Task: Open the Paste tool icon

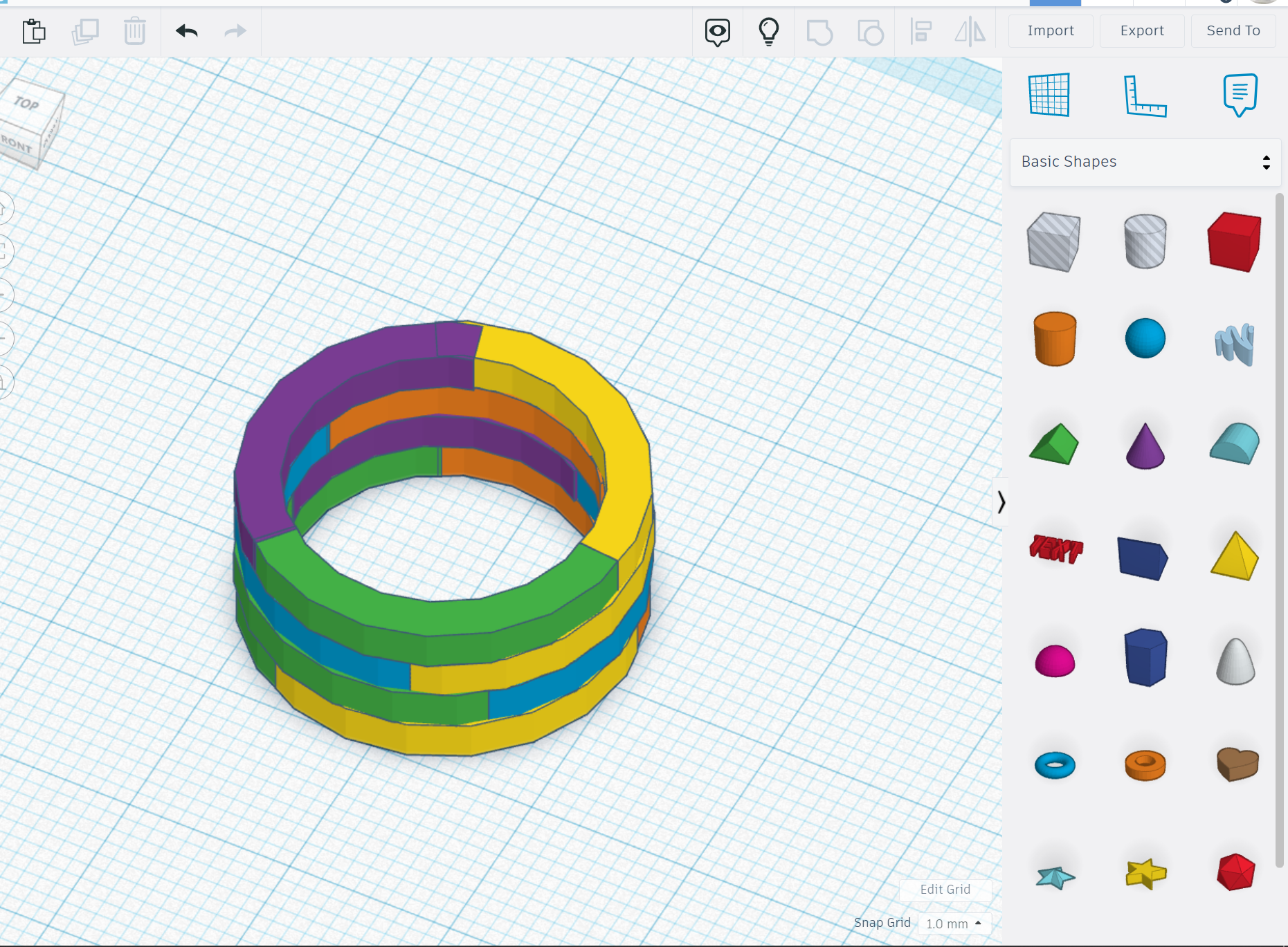Action: [34, 31]
